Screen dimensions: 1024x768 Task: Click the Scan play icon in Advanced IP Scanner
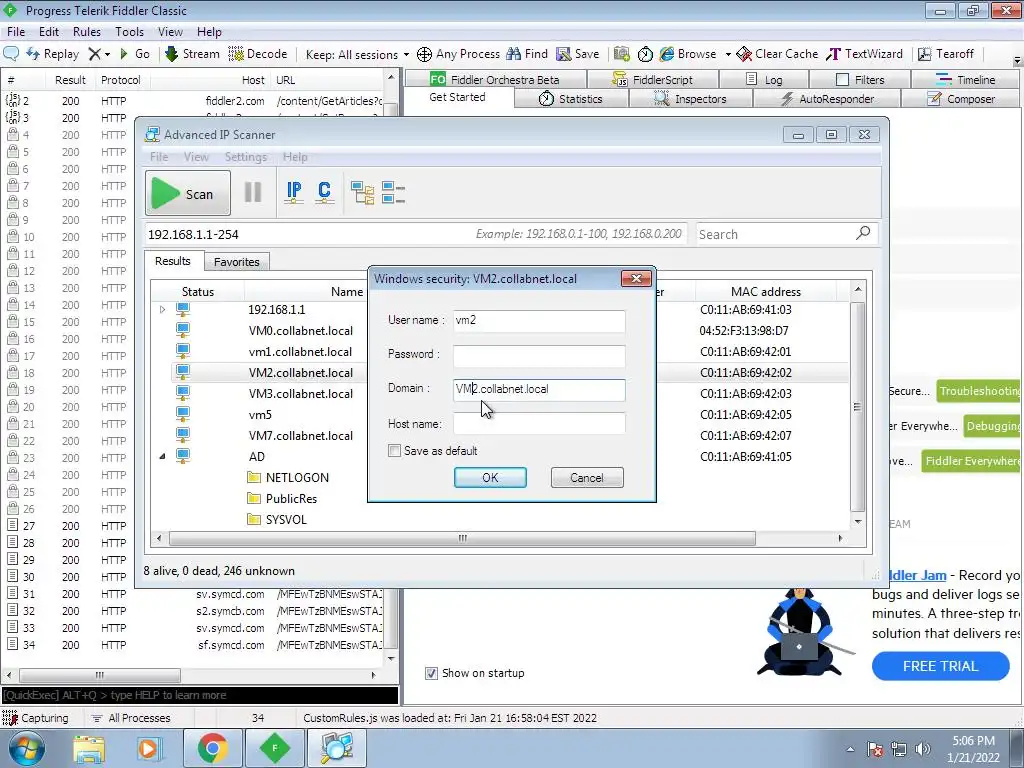point(165,193)
